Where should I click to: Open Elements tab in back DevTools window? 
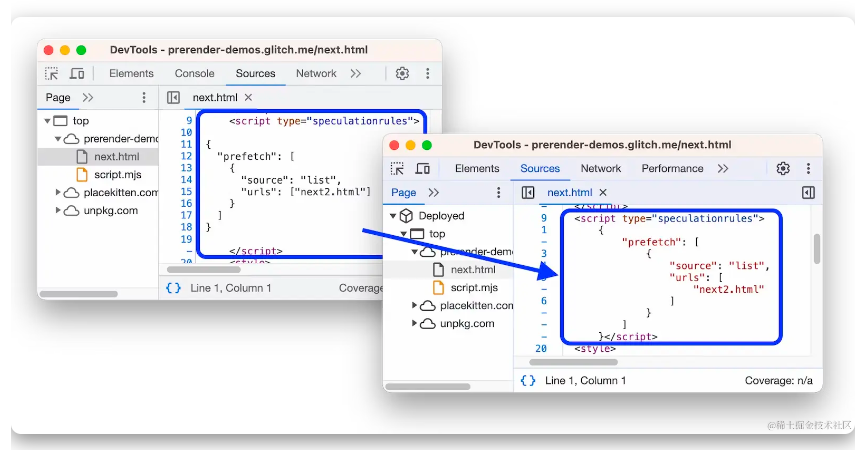point(131,73)
